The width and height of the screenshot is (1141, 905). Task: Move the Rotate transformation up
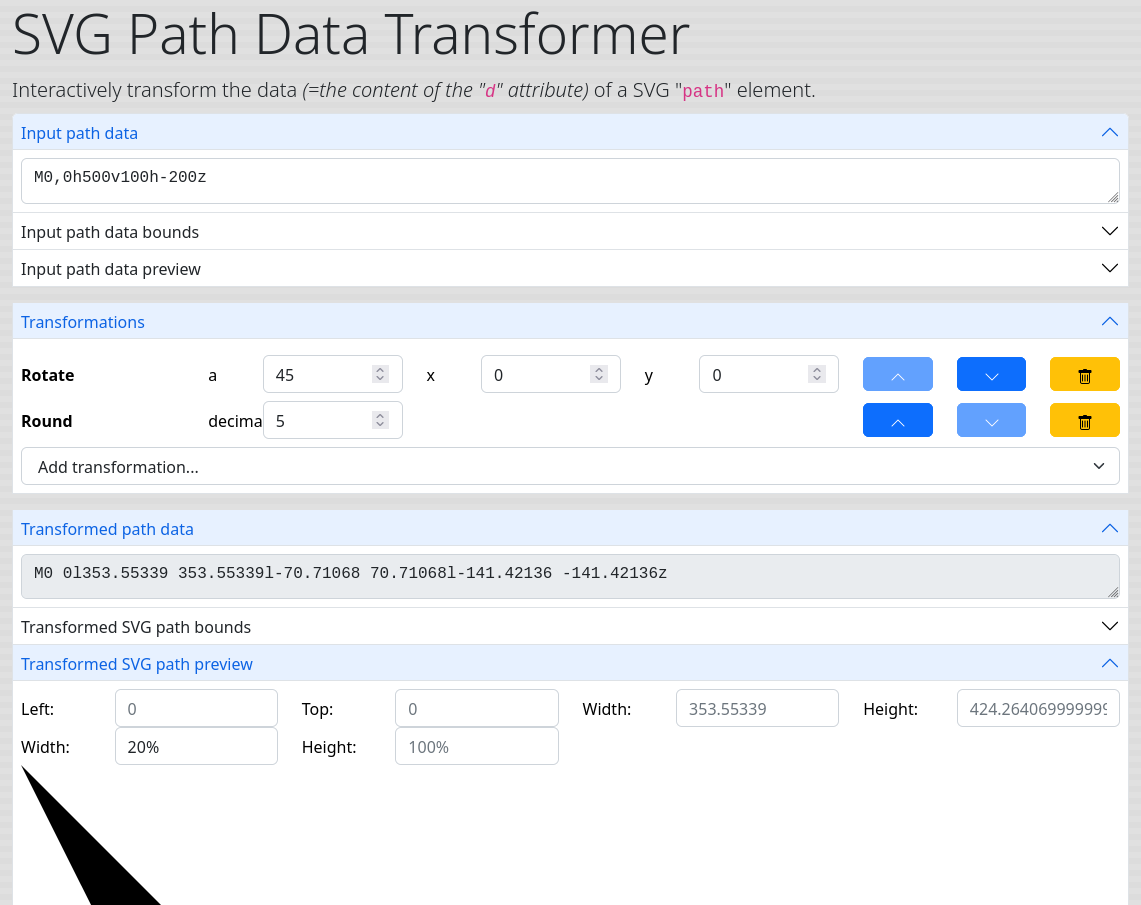(x=897, y=374)
